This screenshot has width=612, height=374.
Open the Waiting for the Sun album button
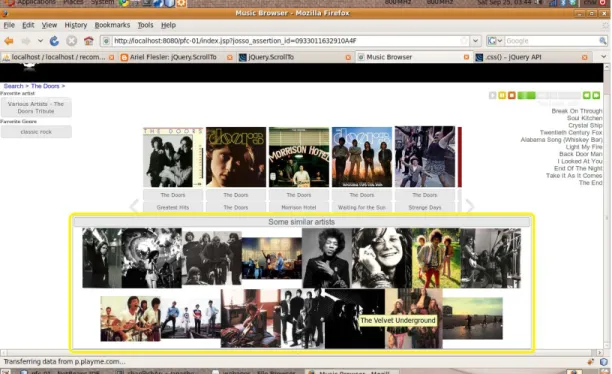tap(361, 207)
